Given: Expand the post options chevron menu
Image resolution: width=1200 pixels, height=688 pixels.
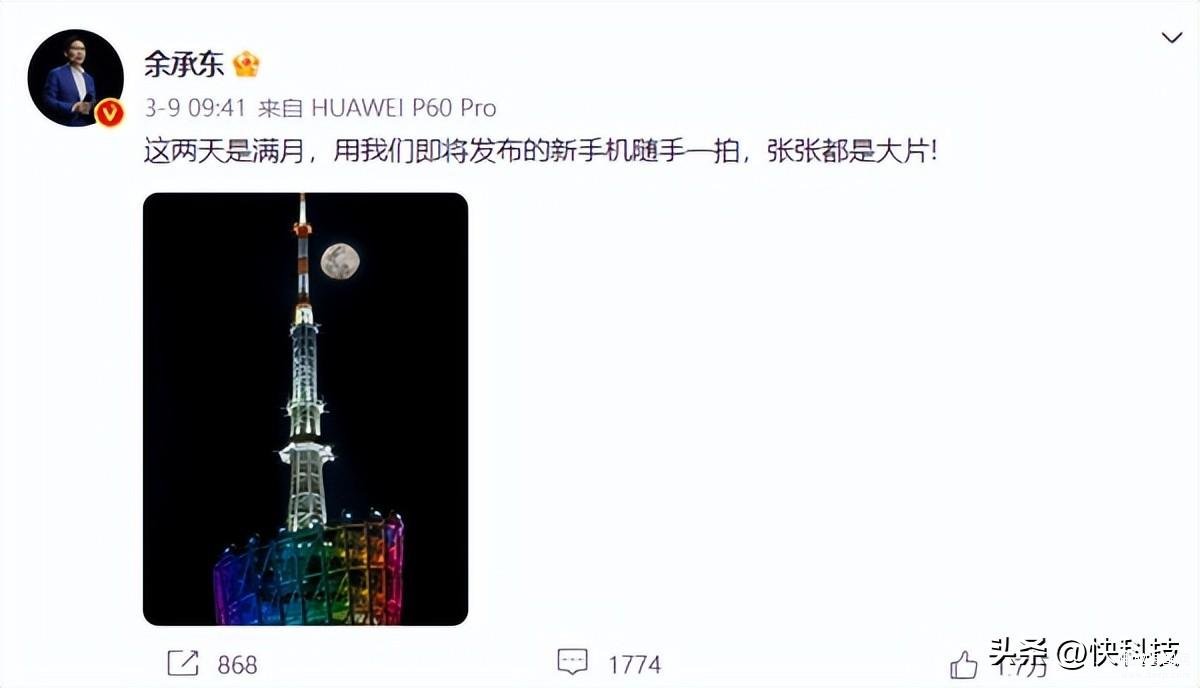Looking at the screenshot, I should (1171, 38).
